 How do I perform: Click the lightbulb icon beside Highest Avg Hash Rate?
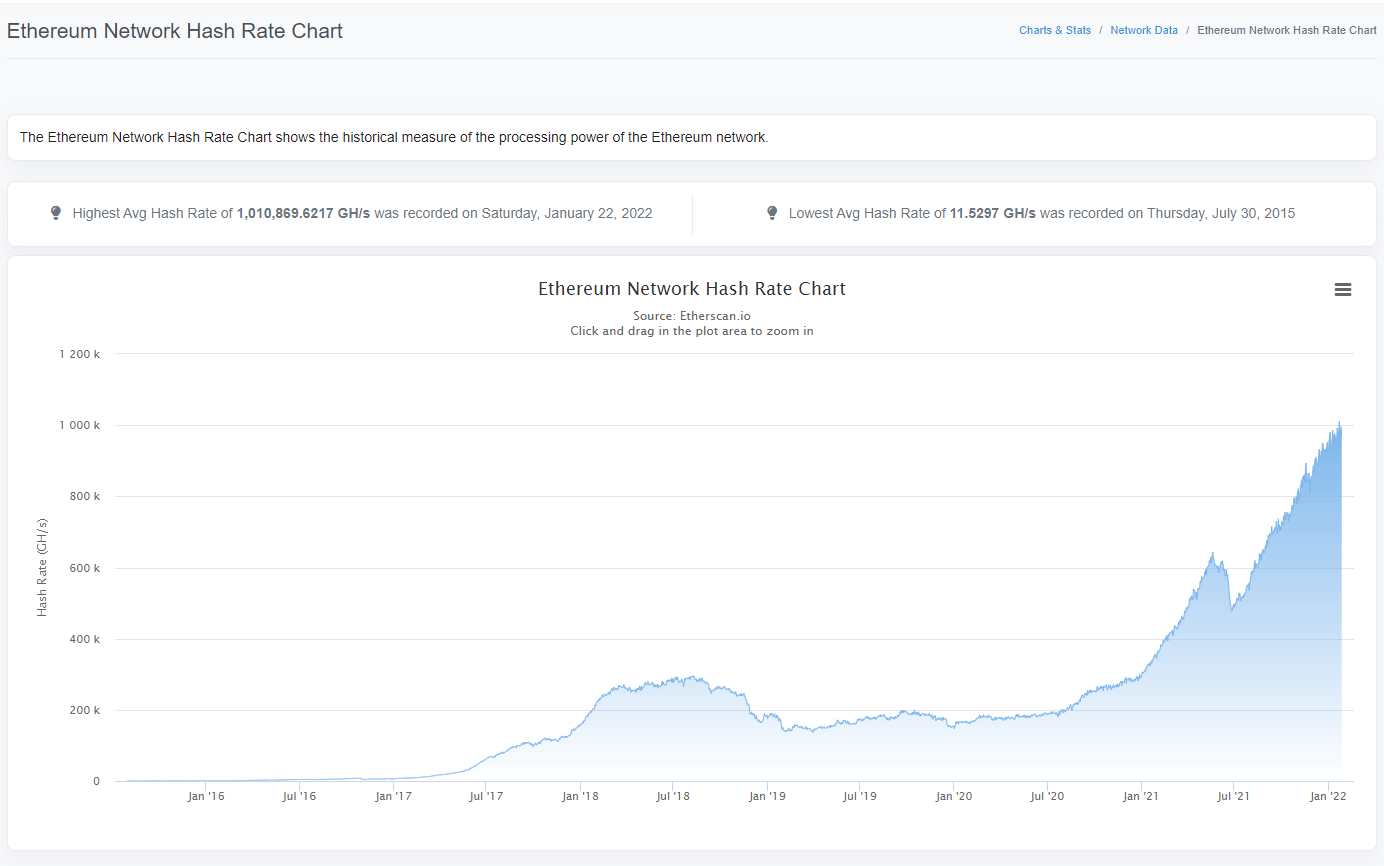click(x=56, y=213)
